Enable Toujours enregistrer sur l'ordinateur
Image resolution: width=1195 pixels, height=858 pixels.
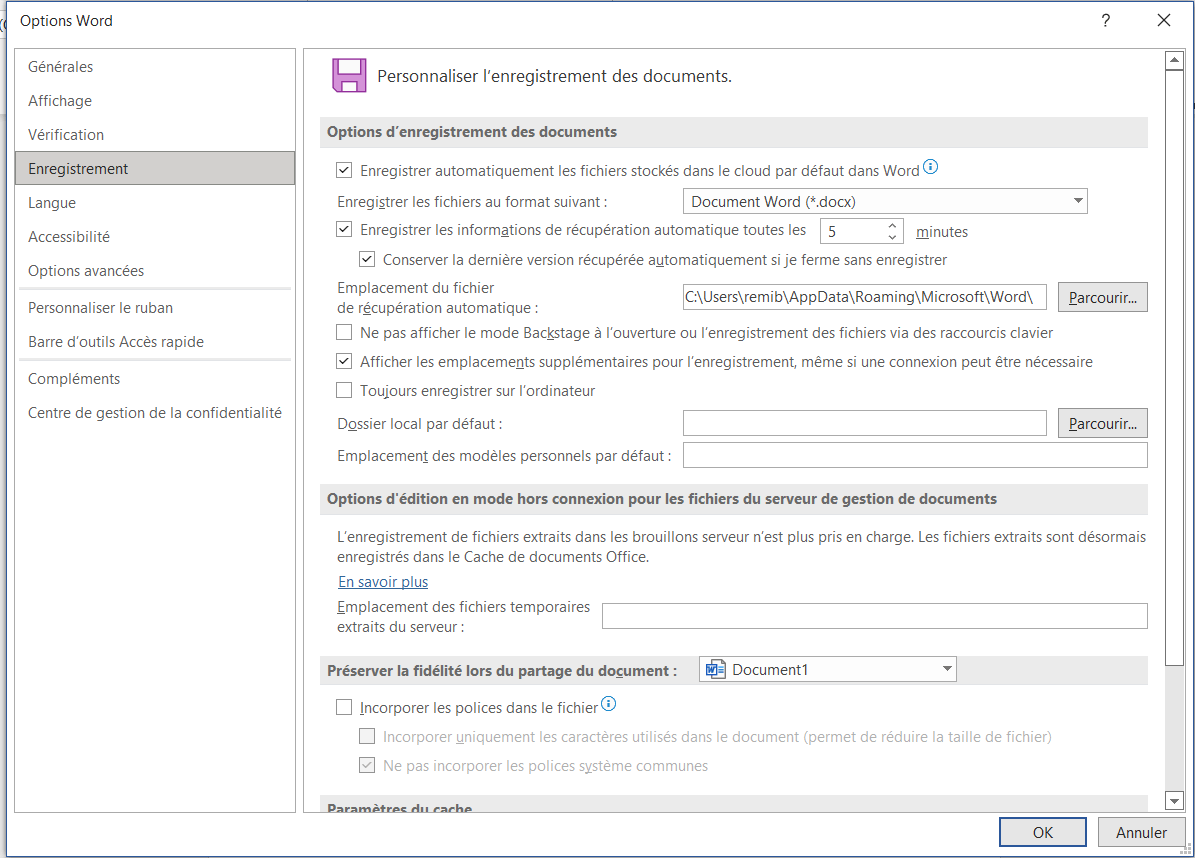tap(344, 390)
